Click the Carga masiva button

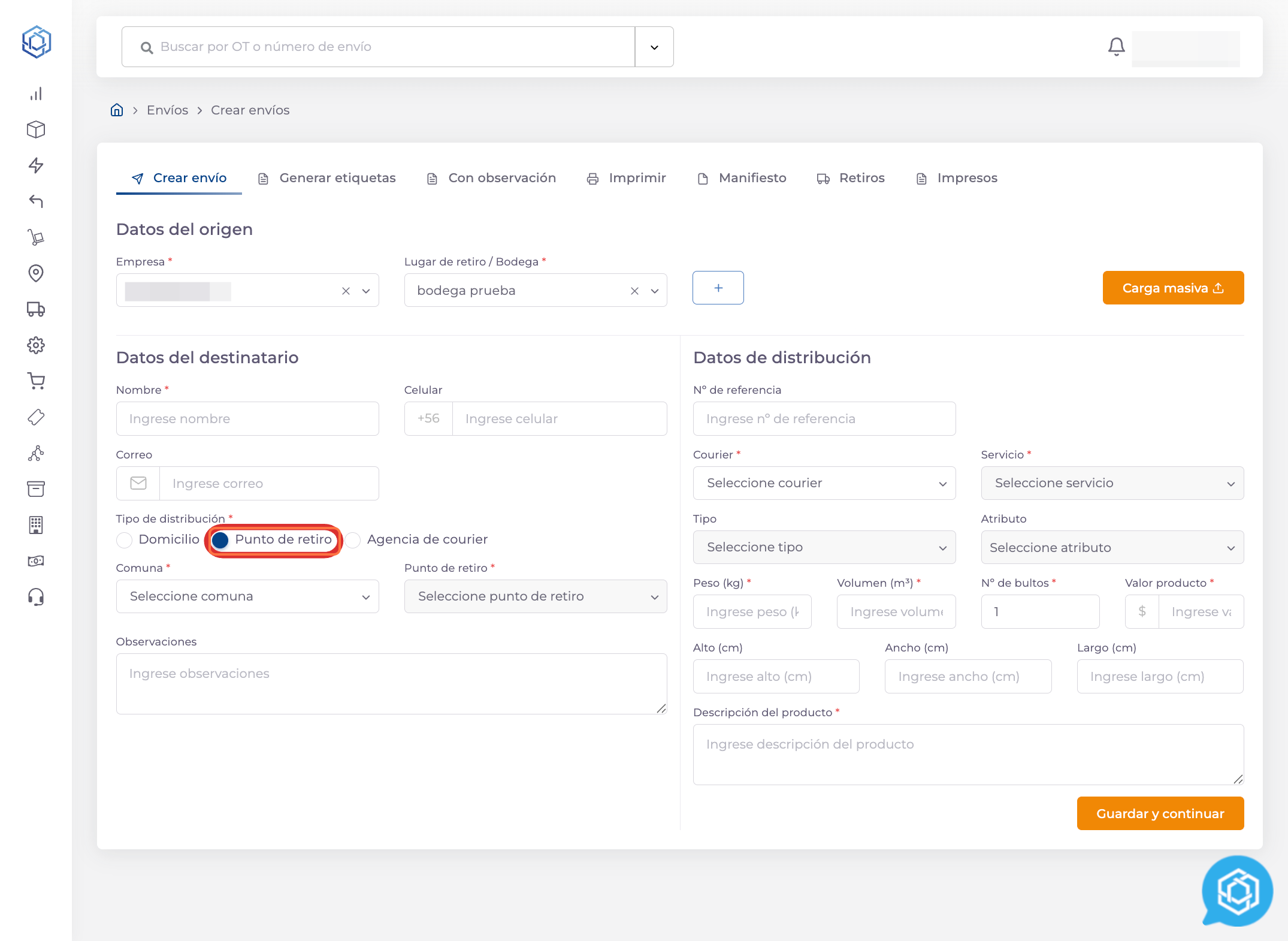click(x=1172, y=288)
